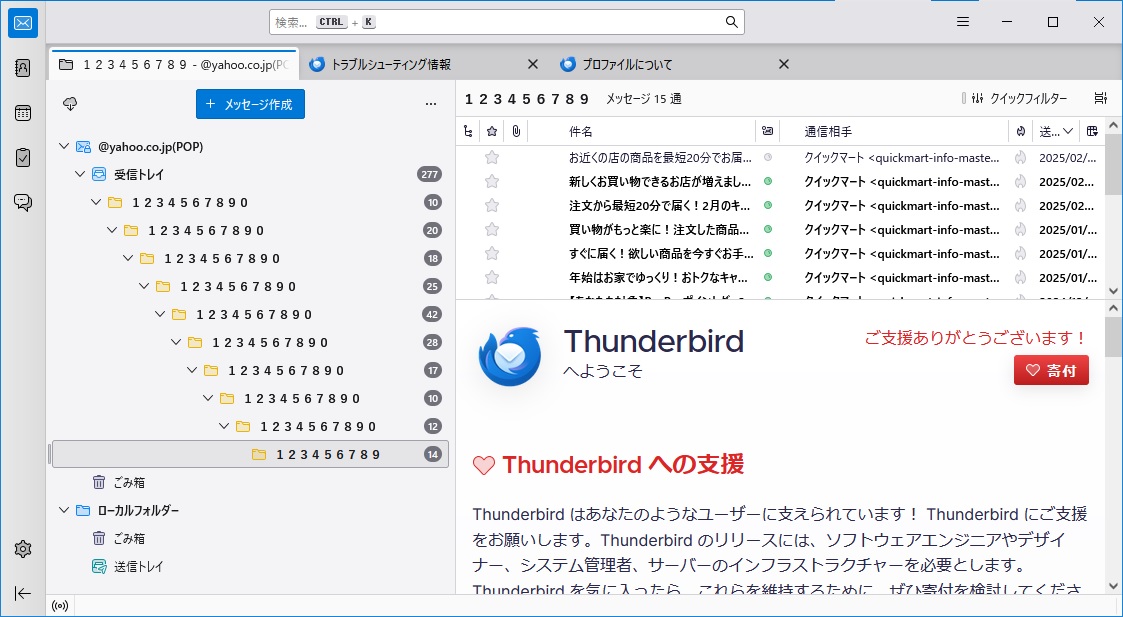The height and width of the screenshot is (617, 1123).
Task: Open the Tasks space icon
Action: (23, 158)
